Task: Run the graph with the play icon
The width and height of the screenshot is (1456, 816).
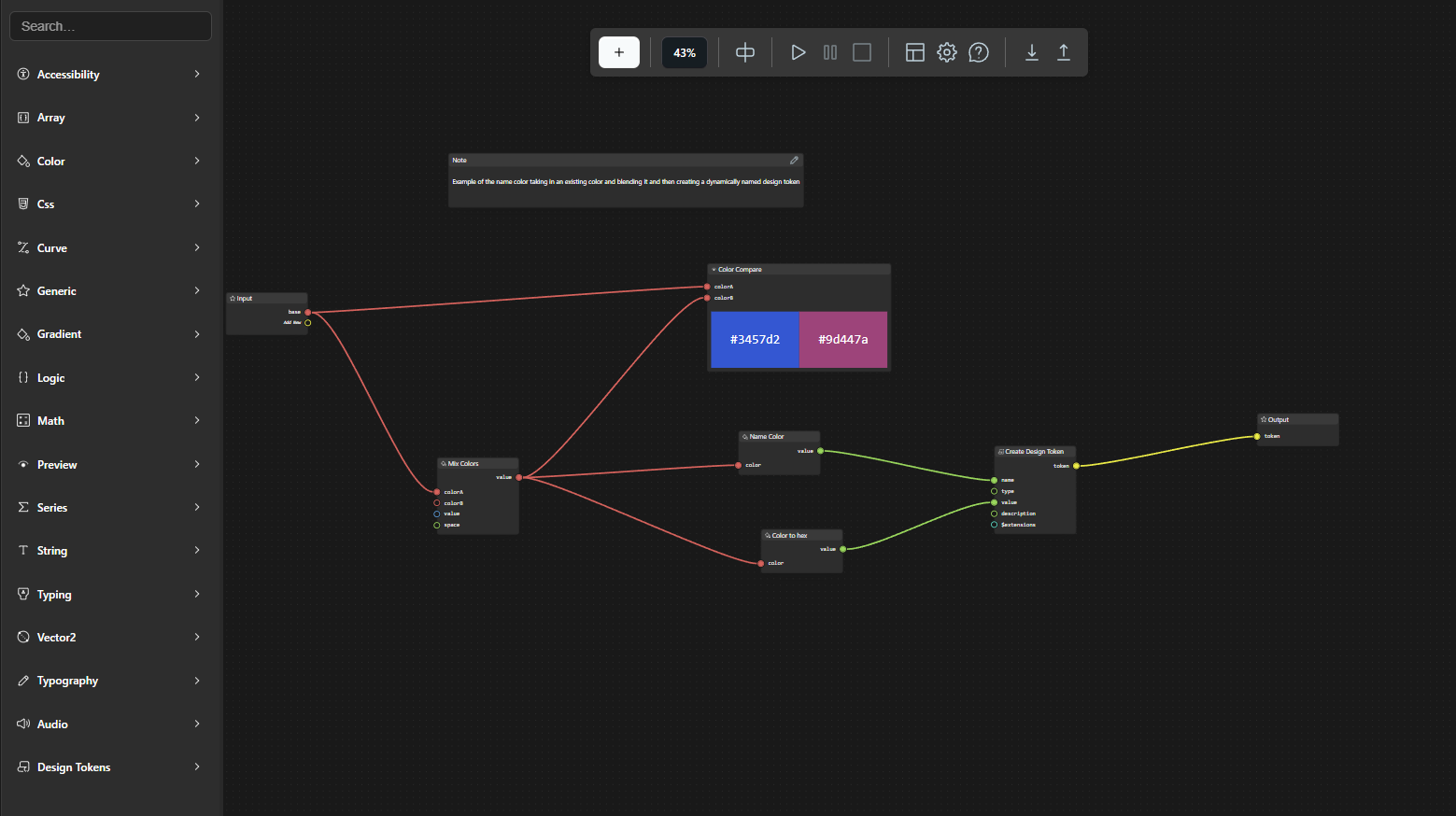Action: [x=798, y=52]
